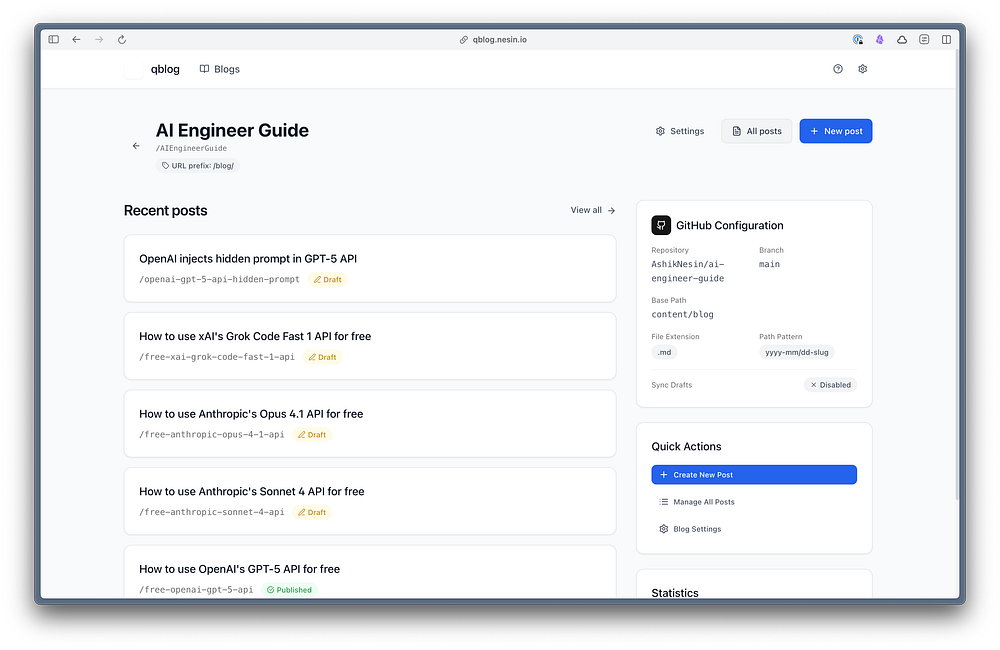
Task: Click Draft badge on free-xai-grok-code-fast-1-api post
Action: [x=323, y=357]
